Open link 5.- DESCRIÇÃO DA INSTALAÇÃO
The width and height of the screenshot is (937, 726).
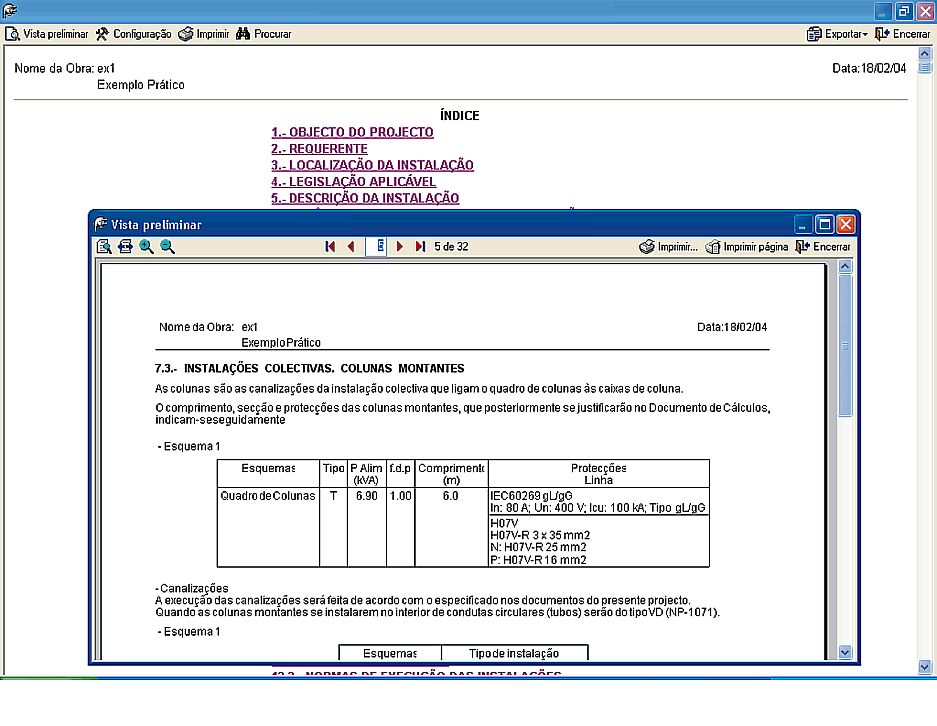[365, 198]
